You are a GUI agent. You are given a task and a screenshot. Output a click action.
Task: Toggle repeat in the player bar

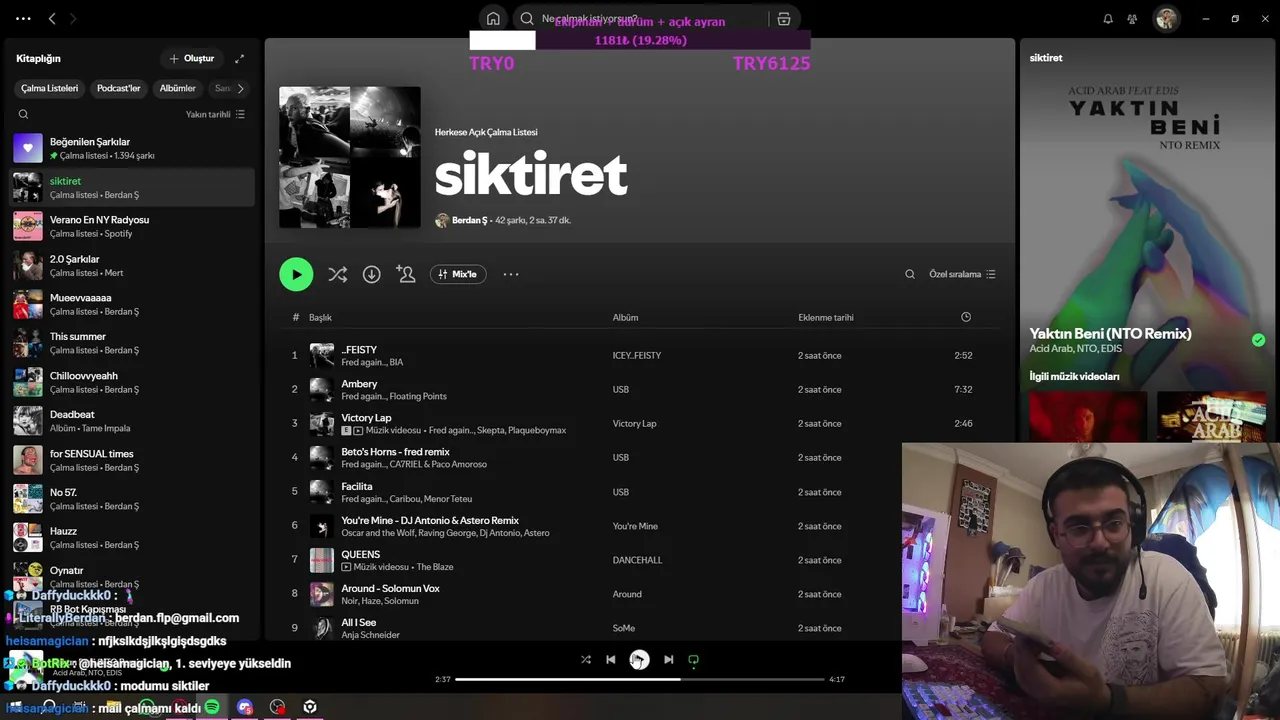coord(693,659)
